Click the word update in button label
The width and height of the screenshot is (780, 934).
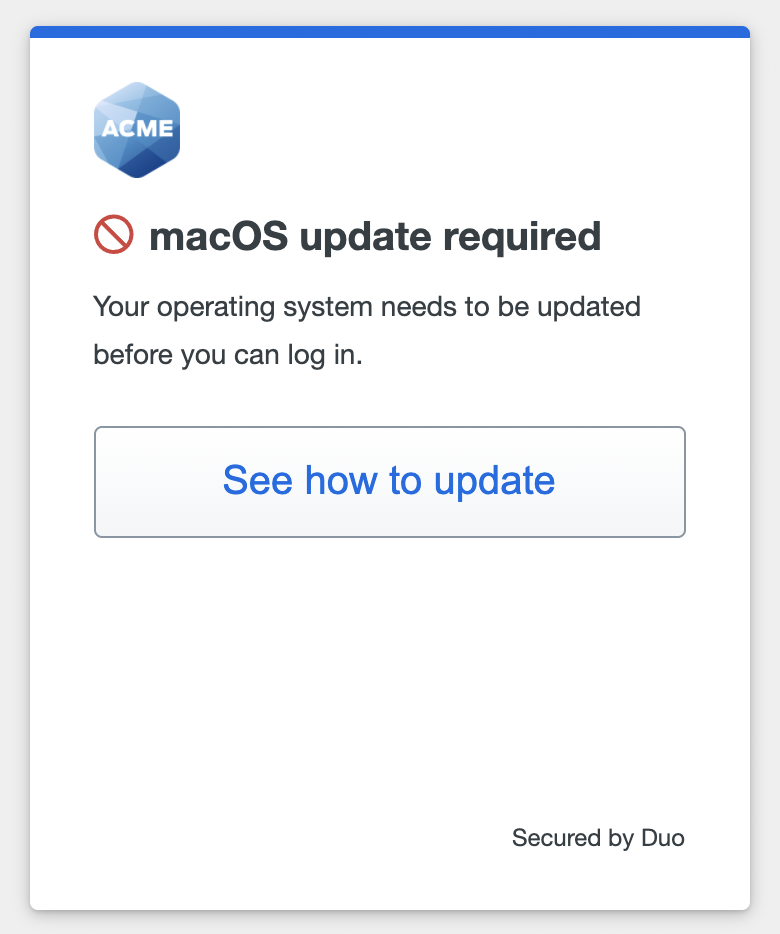pyautogui.click(x=494, y=481)
